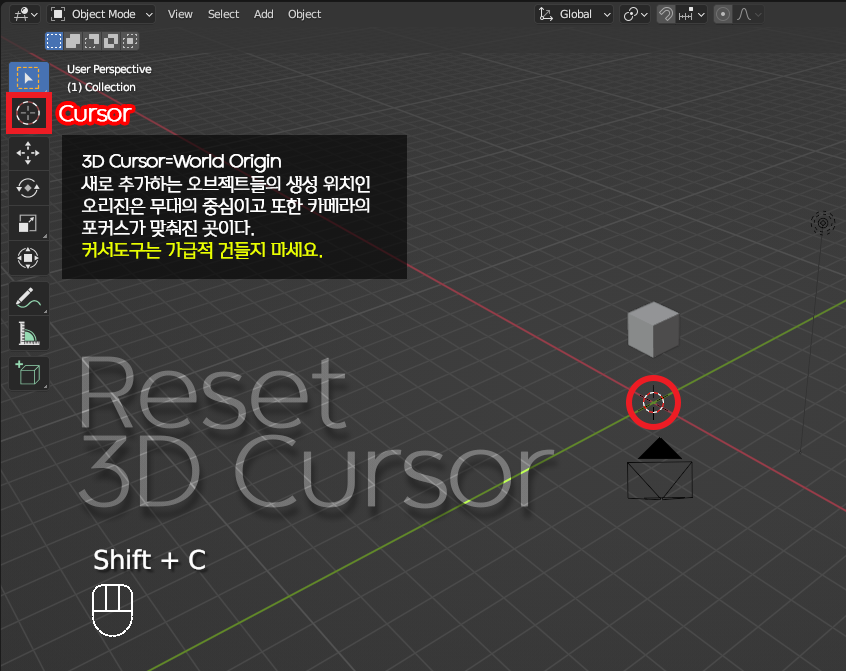Set selection mode to Extend
The height and width of the screenshot is (671, 846).
(x=73, y=41)
